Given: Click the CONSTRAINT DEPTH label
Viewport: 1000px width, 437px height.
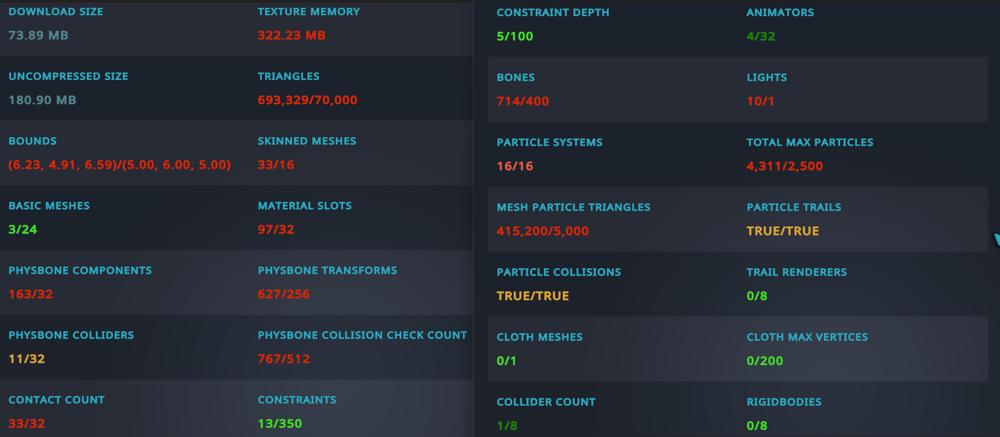Looking at the screenshot, I should pos(553,12).
